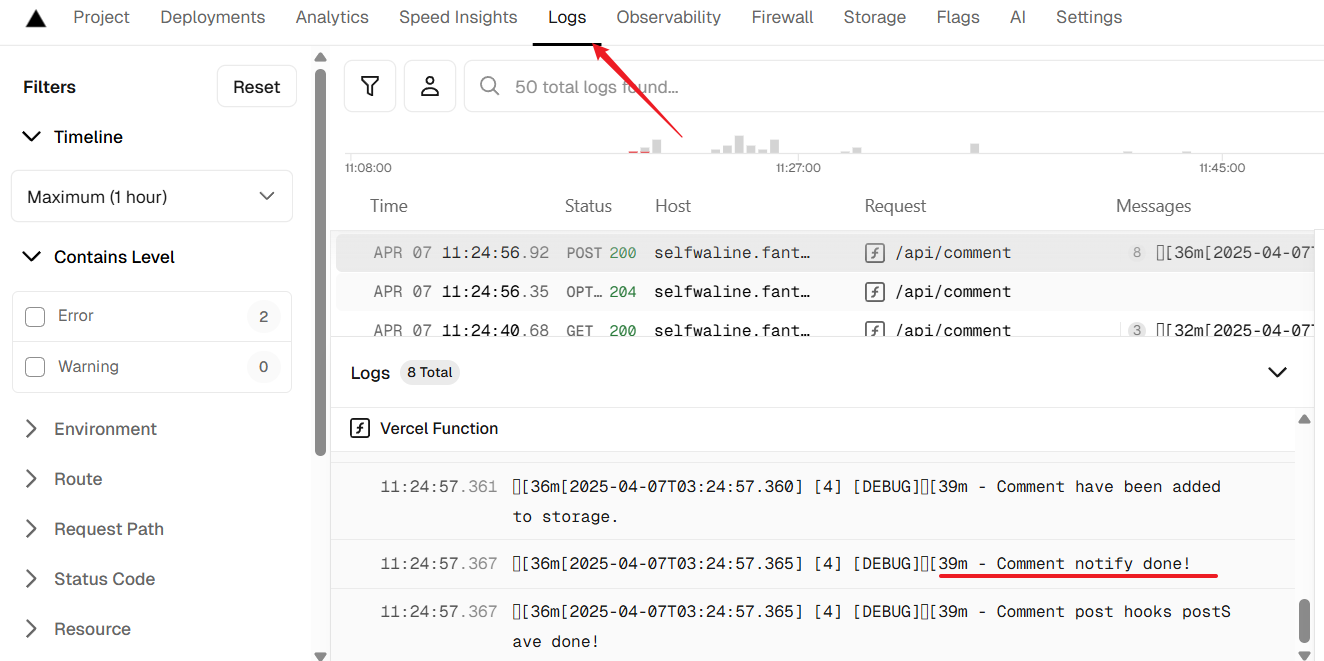Screen dimensions: 1324x661
Task: Collapse the Logs detail panel chevron
Action: [x=1277, y=372]
